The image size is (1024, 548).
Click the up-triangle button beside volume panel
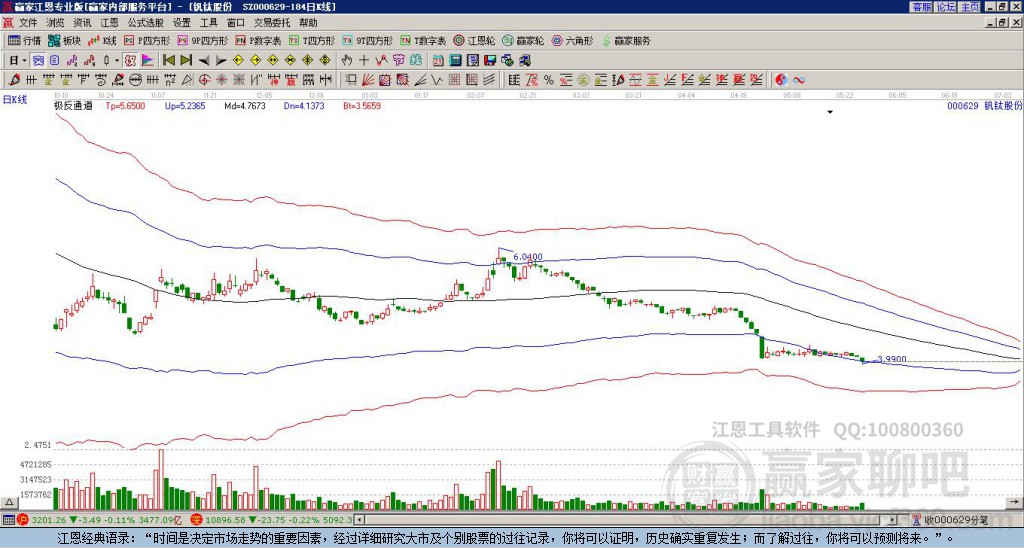(9, 502)
